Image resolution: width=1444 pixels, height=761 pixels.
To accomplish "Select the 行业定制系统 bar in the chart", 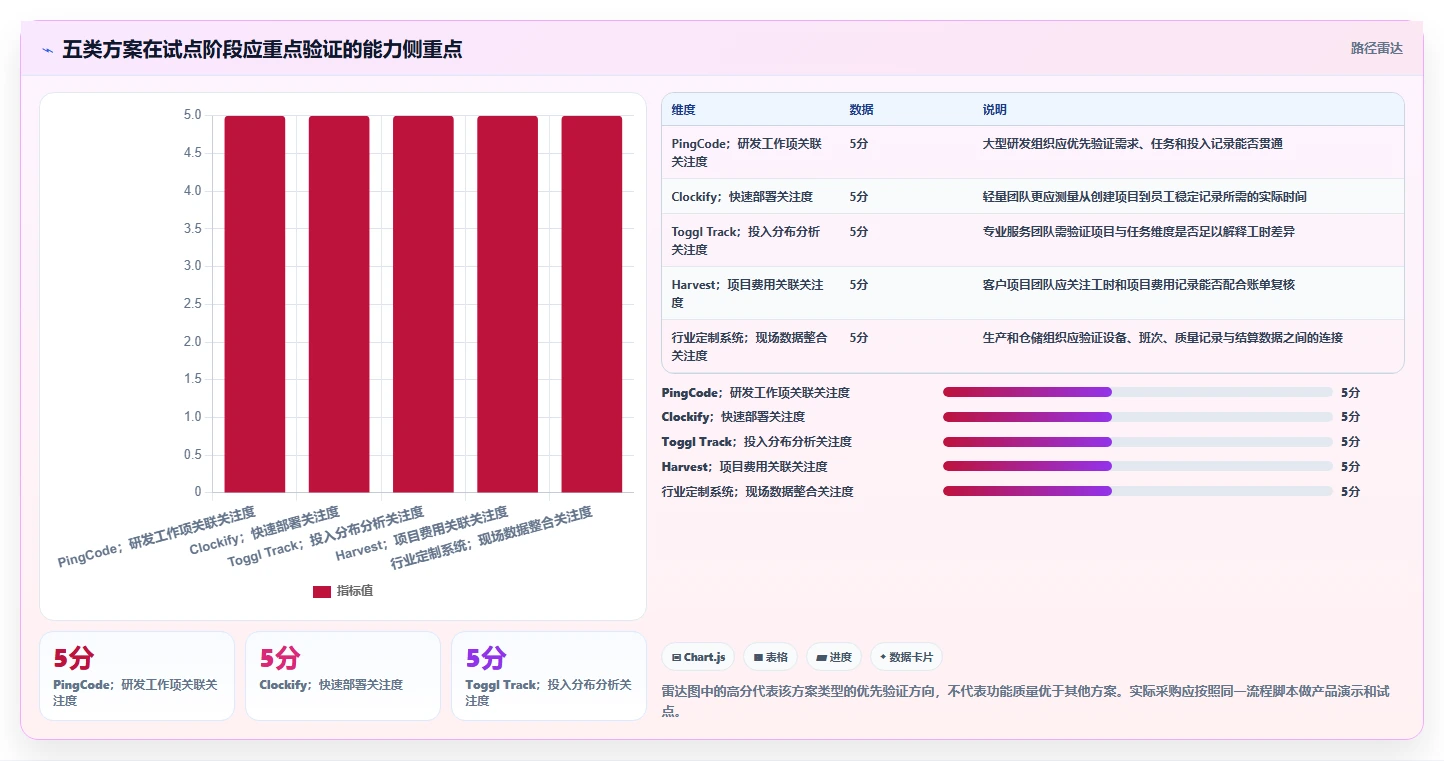I will point(592,304).
